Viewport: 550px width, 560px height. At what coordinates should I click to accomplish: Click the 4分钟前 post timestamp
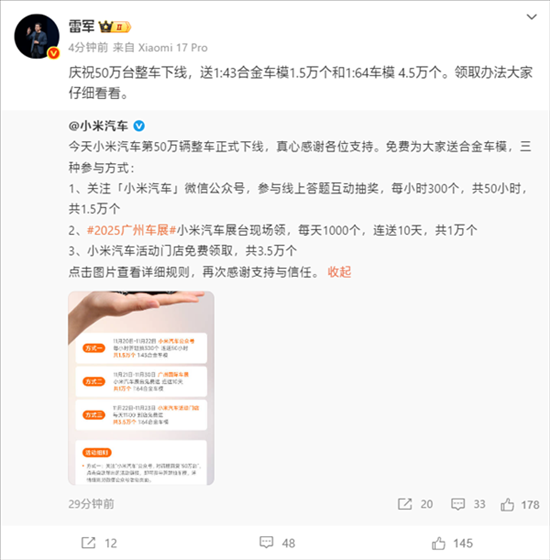point(88,48)
